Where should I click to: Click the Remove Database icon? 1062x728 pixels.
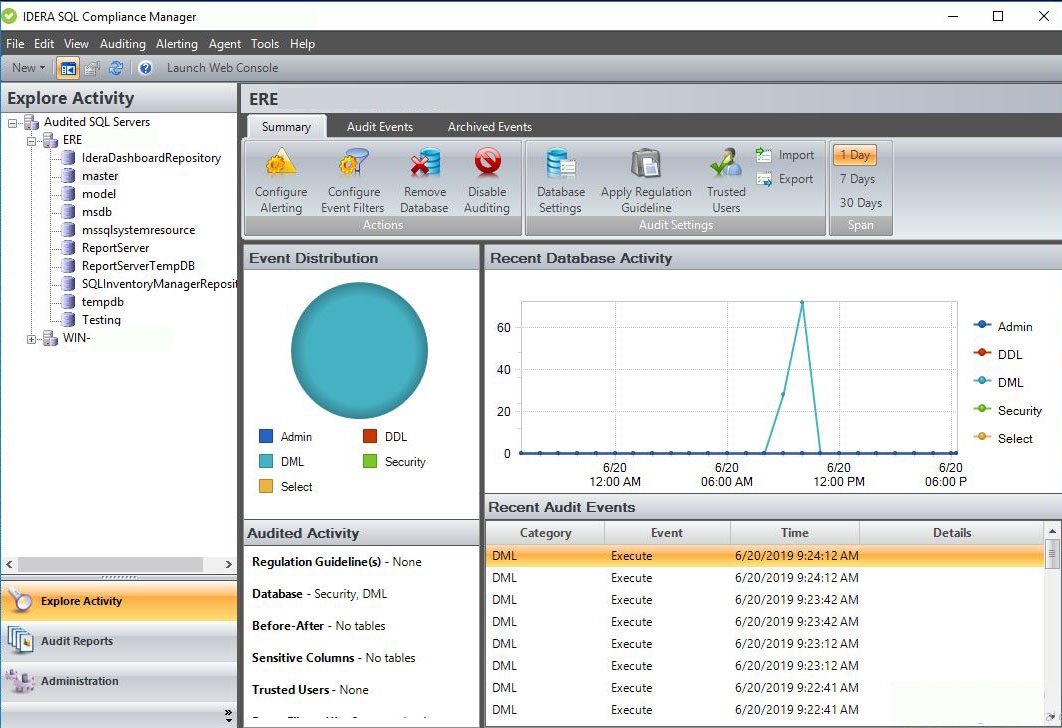coord(425,163)
